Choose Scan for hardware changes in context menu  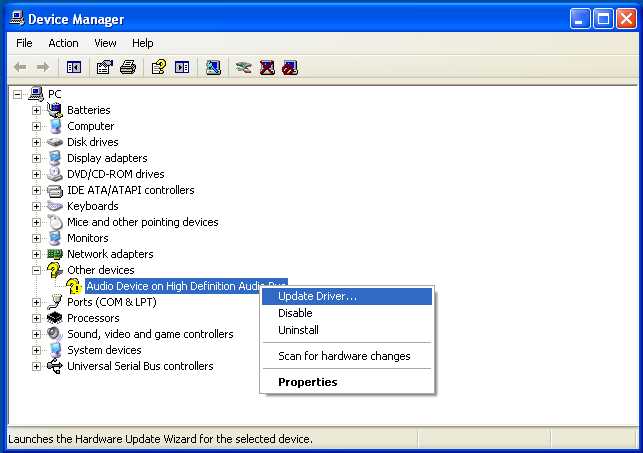click(x=347, y=356)
